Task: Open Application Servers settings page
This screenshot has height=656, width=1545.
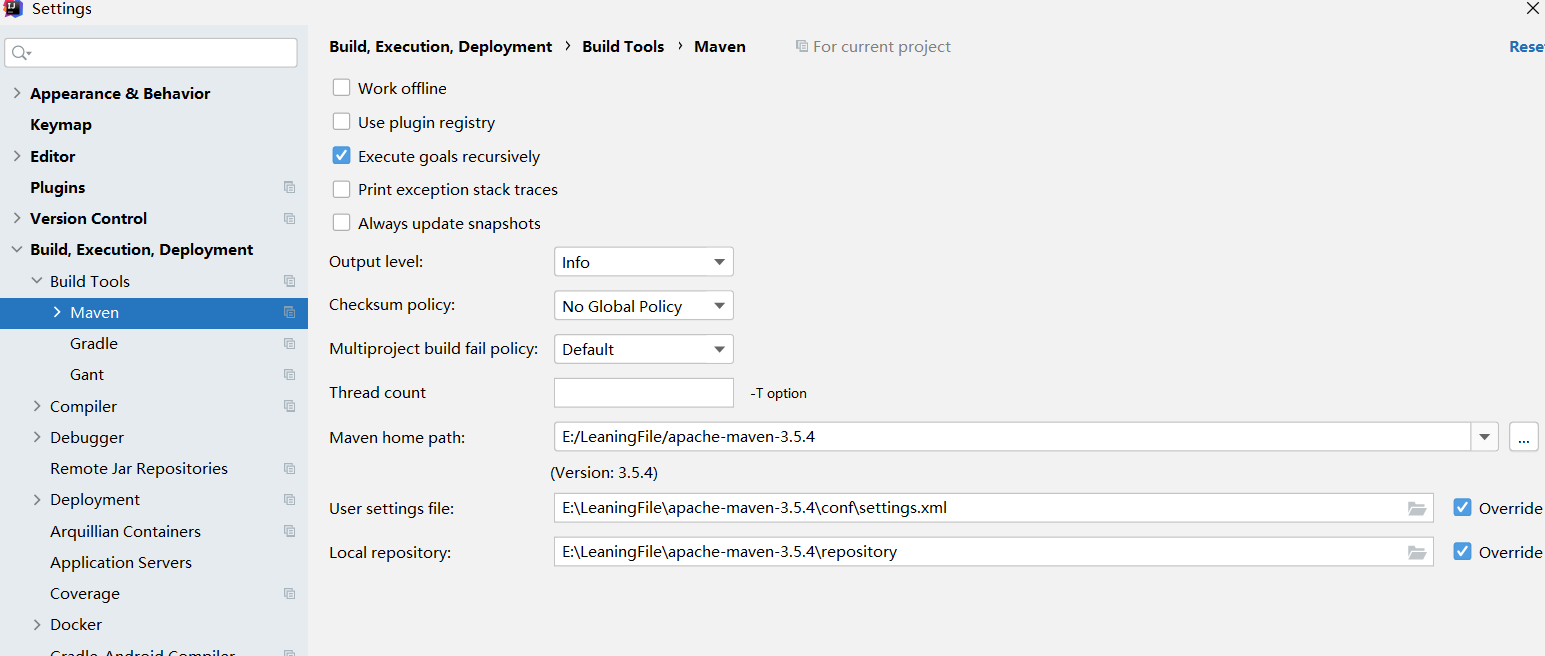Action: 121,562
